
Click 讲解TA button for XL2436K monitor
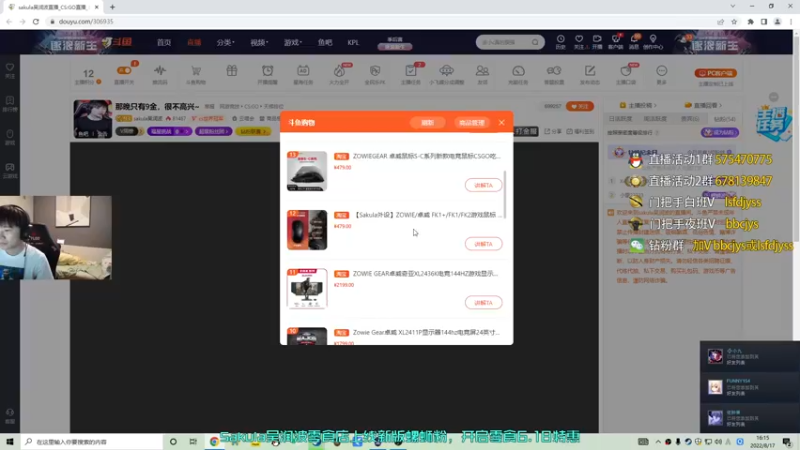tap(483, 303)
